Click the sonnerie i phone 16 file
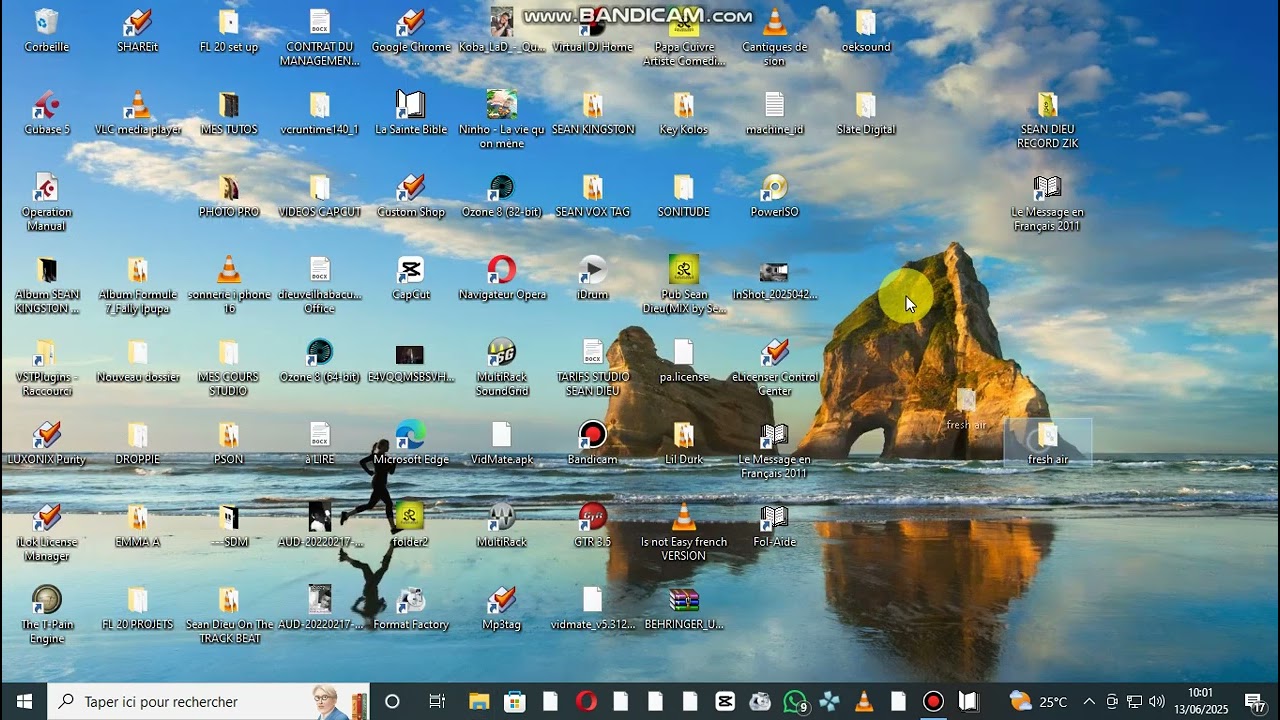 point(228,285)
